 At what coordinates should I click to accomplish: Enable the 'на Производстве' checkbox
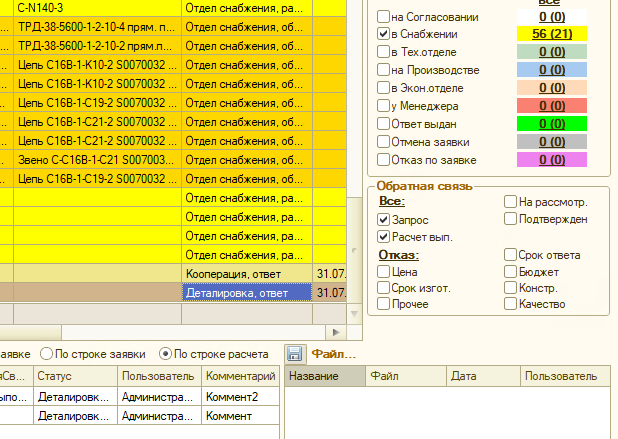tap(383, 70)
